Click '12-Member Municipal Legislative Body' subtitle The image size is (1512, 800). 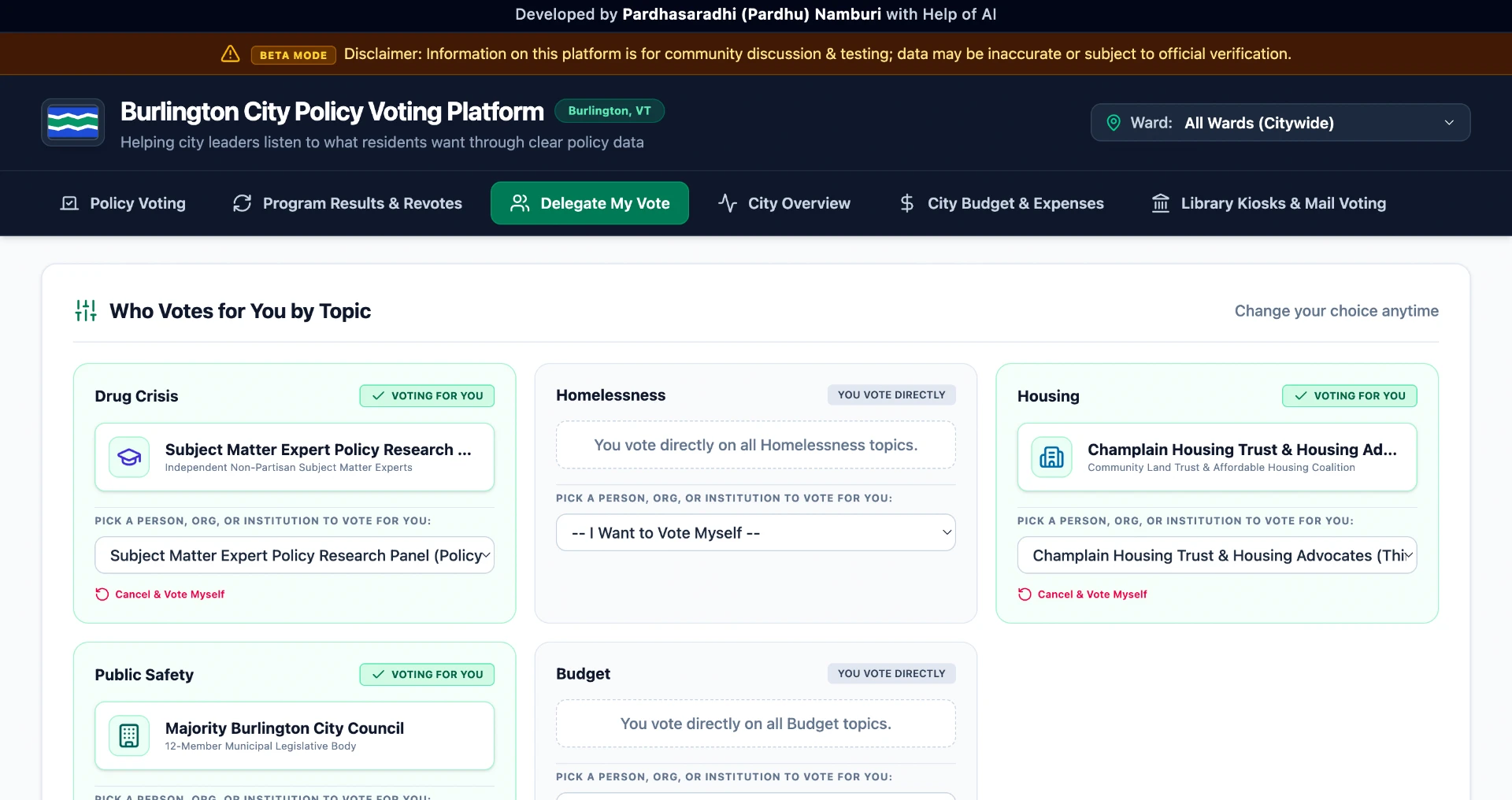261,746
